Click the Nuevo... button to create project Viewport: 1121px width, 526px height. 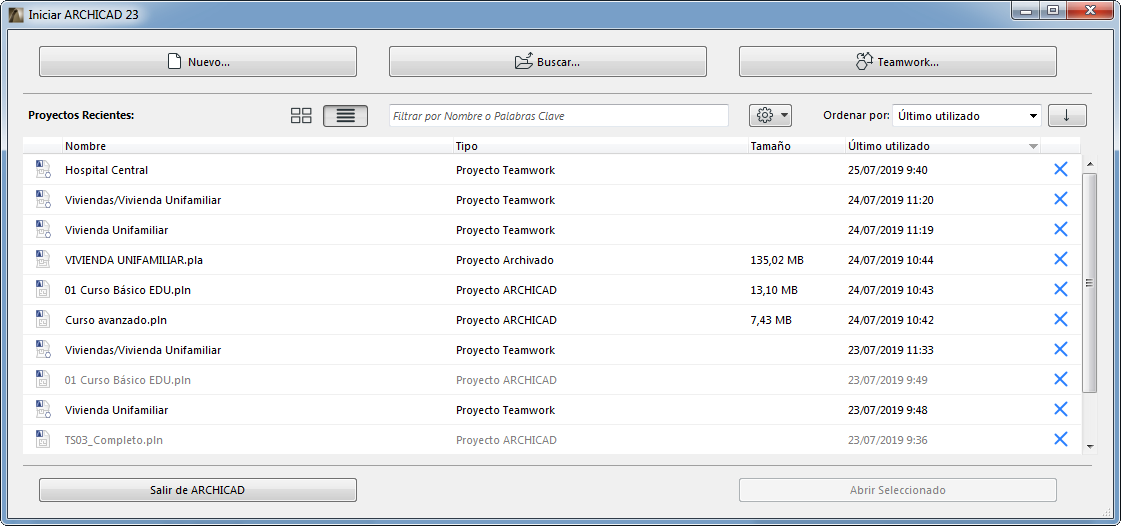click(x=197, y=61)
